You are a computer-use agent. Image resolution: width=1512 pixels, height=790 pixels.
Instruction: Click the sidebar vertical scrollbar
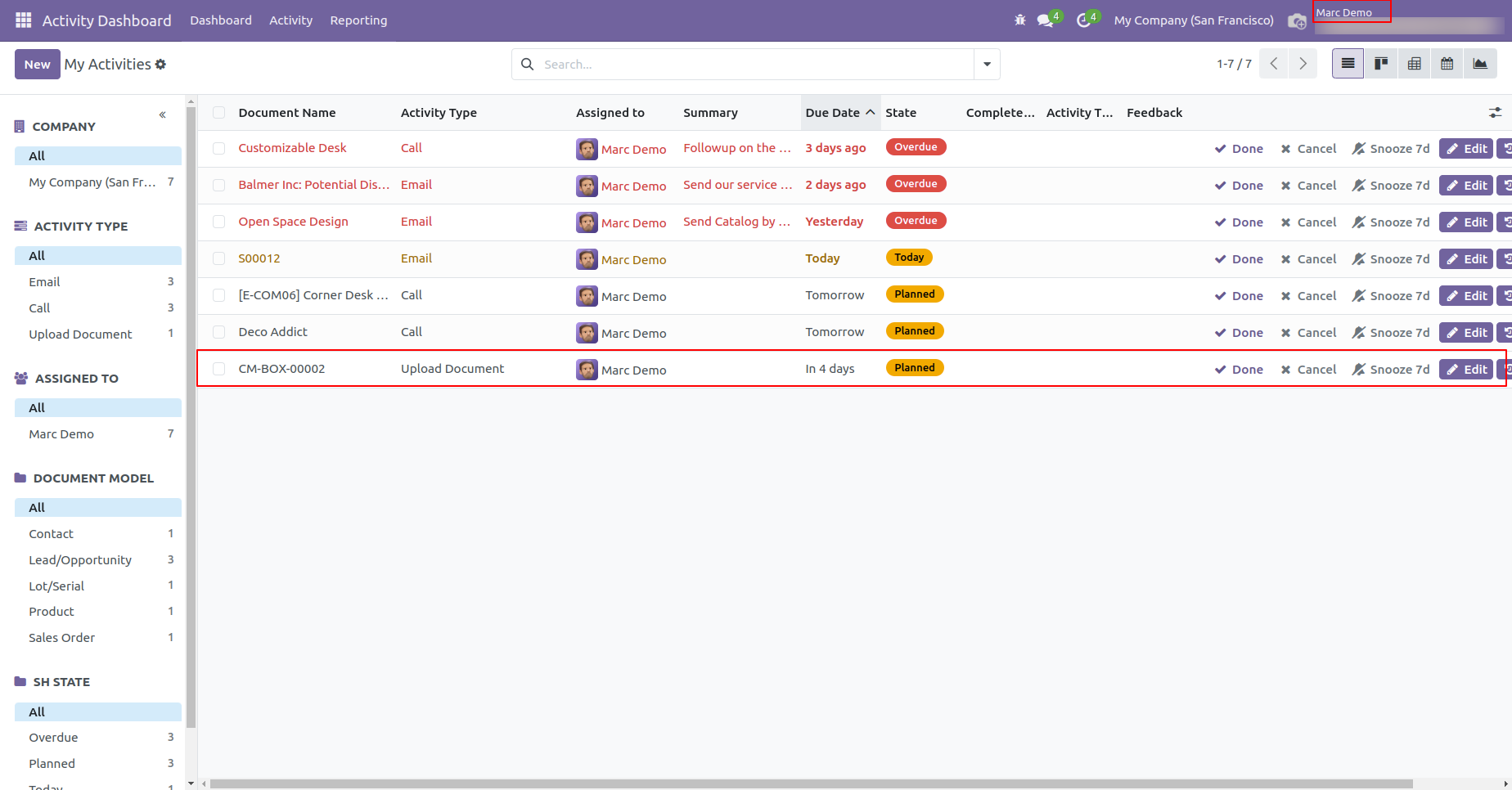click(x=191, y=416)
